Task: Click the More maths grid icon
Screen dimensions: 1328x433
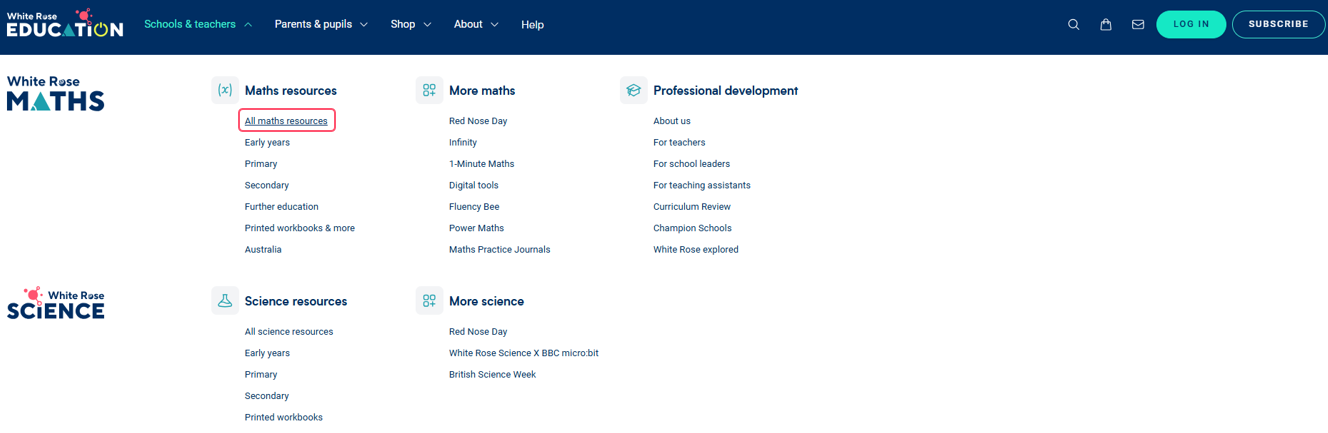Action: (429, 90)
